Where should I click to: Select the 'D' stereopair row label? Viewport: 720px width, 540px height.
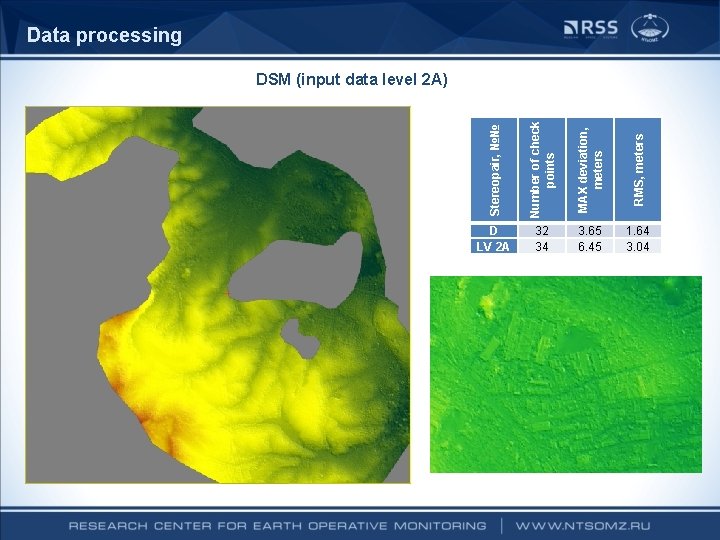(x=494, y=231)
